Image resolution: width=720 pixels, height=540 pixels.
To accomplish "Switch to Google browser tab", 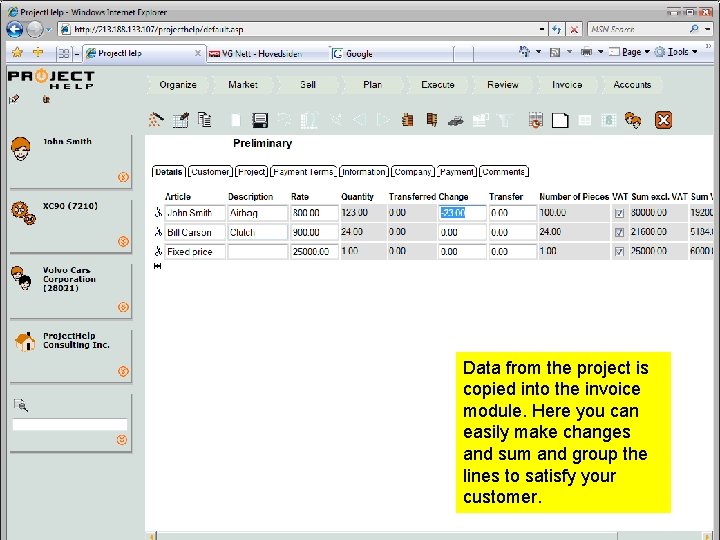I will pyautogui.click(x=391, y=54).
